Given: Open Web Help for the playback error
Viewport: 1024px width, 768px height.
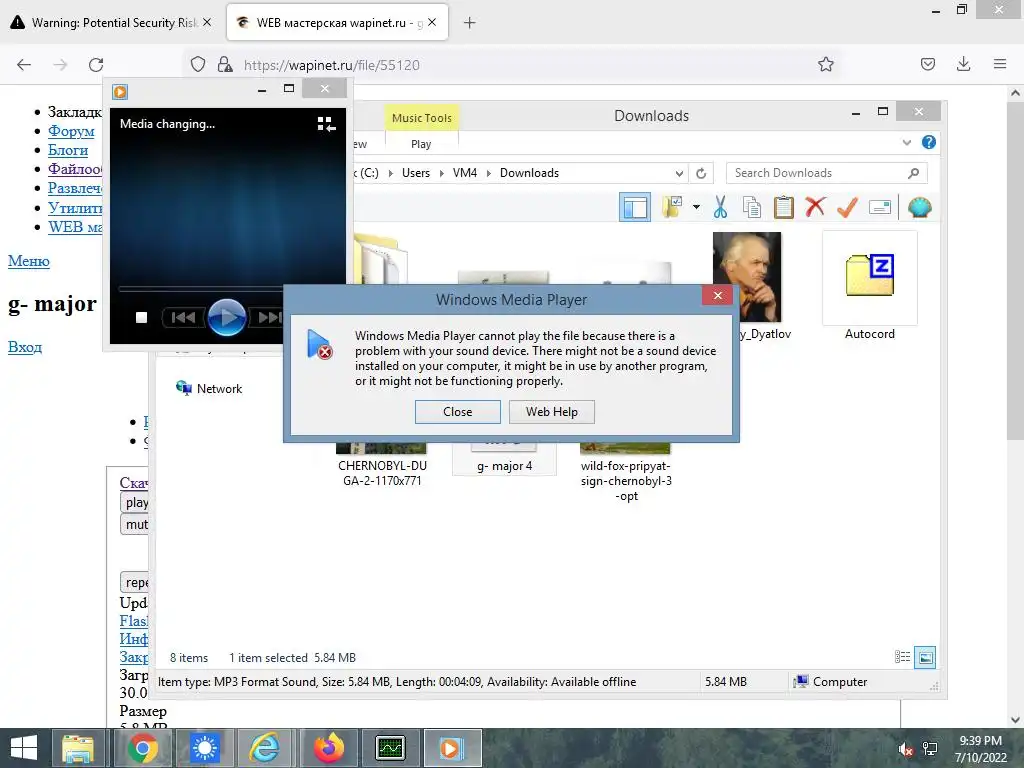Looking at the screenshot, I should tap(552, 412).
